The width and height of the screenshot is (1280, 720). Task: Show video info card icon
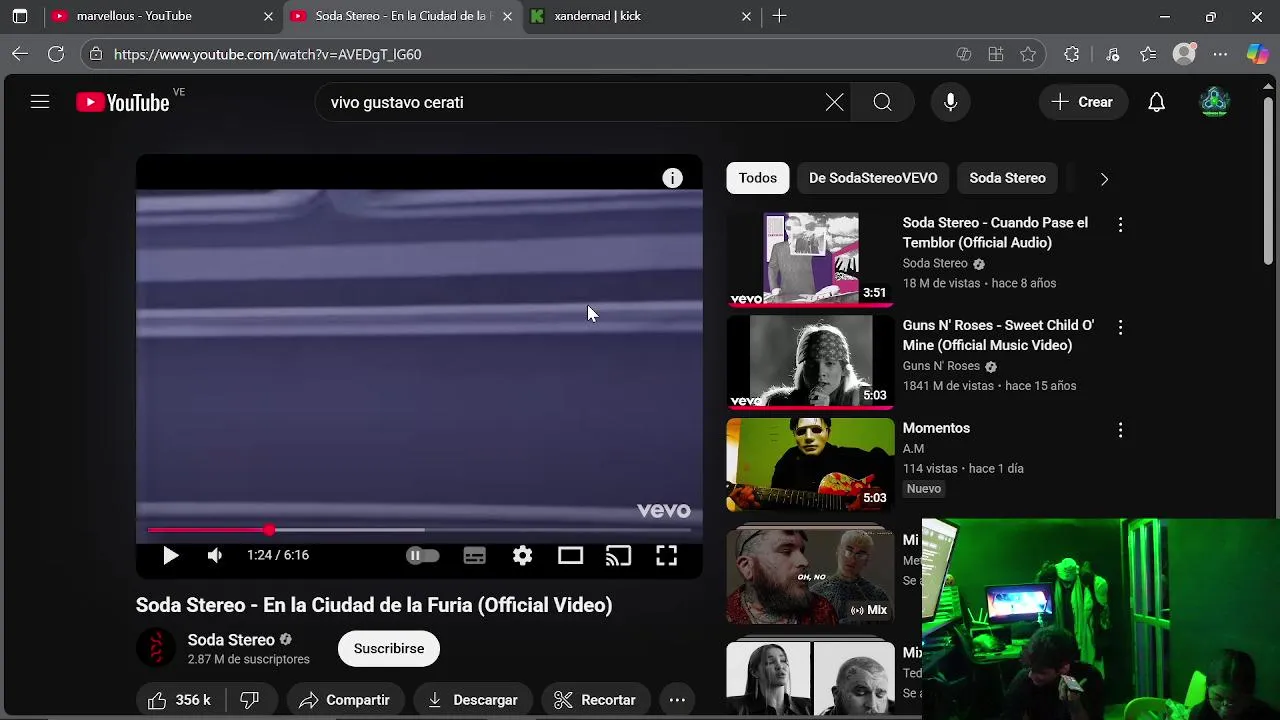[x=672, y=178]
